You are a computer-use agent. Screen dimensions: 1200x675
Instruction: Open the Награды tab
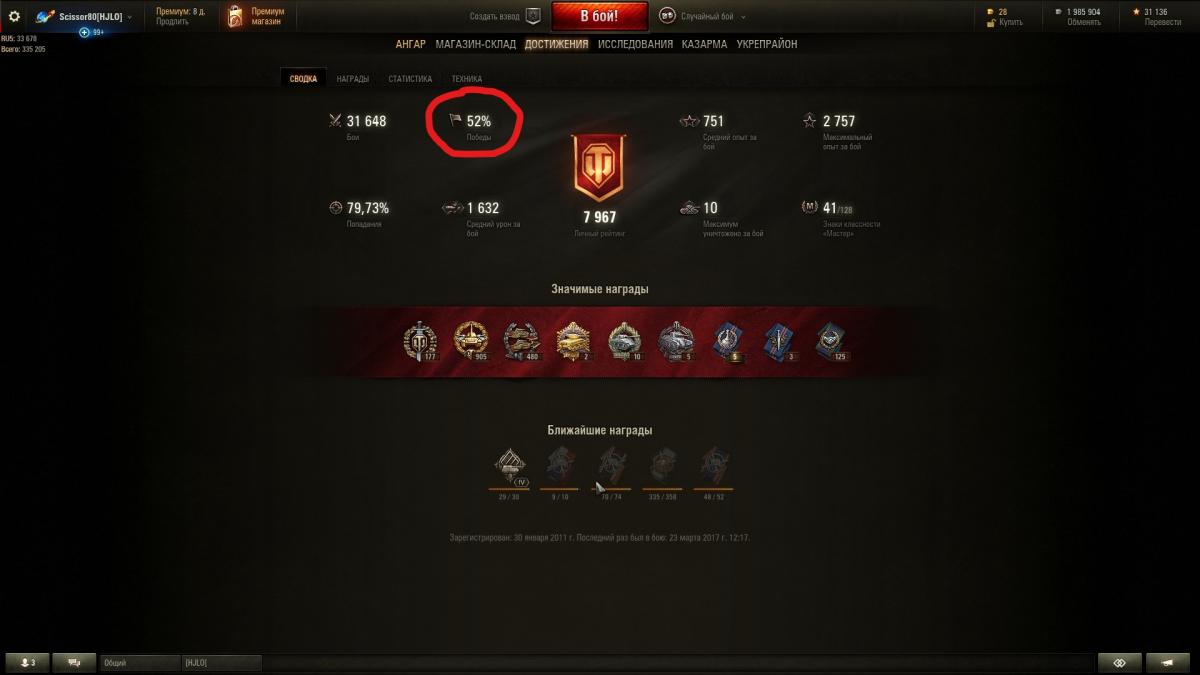point(352,79)
